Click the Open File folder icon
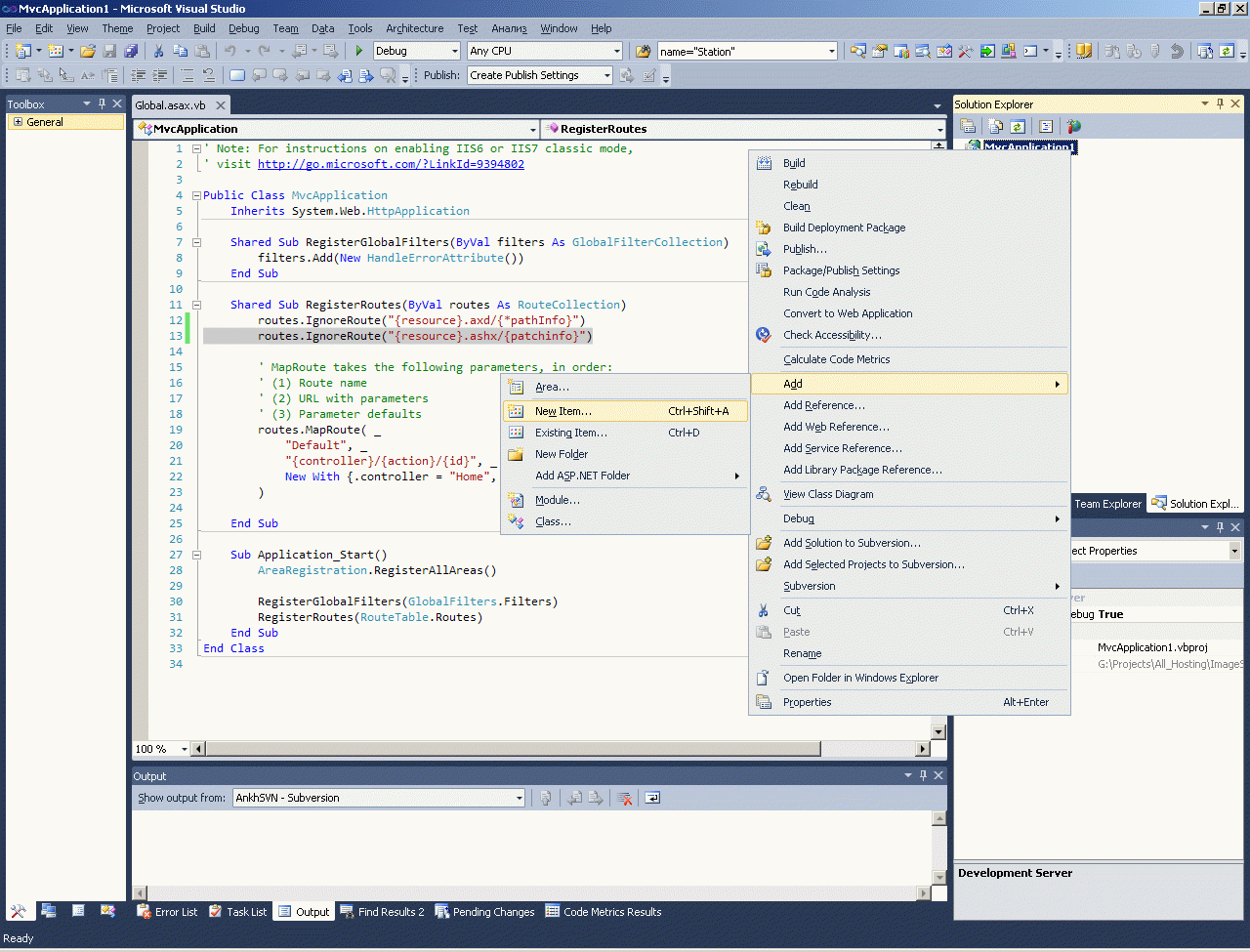The height and width of the screenshot is (952, 1250). (88, 51)
